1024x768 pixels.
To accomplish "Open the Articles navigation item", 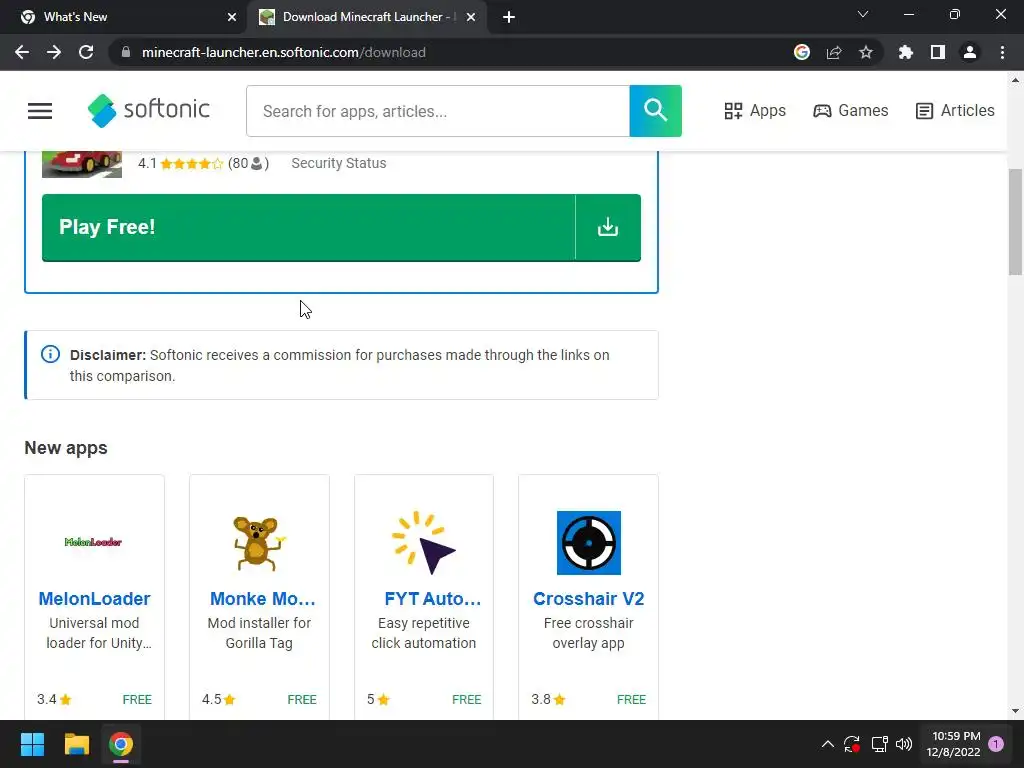I will (x=955, y=111).
